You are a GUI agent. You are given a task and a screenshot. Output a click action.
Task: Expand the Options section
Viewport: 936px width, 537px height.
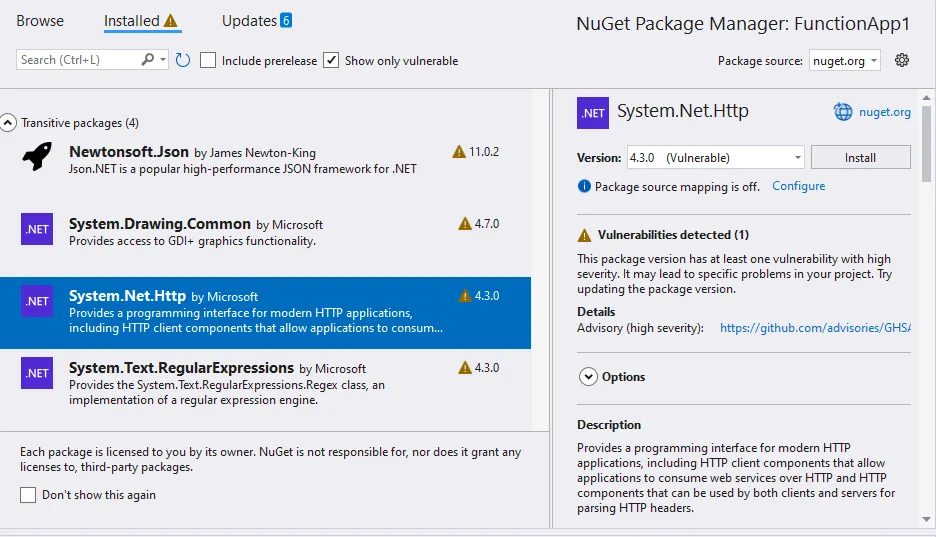(588, 376)
